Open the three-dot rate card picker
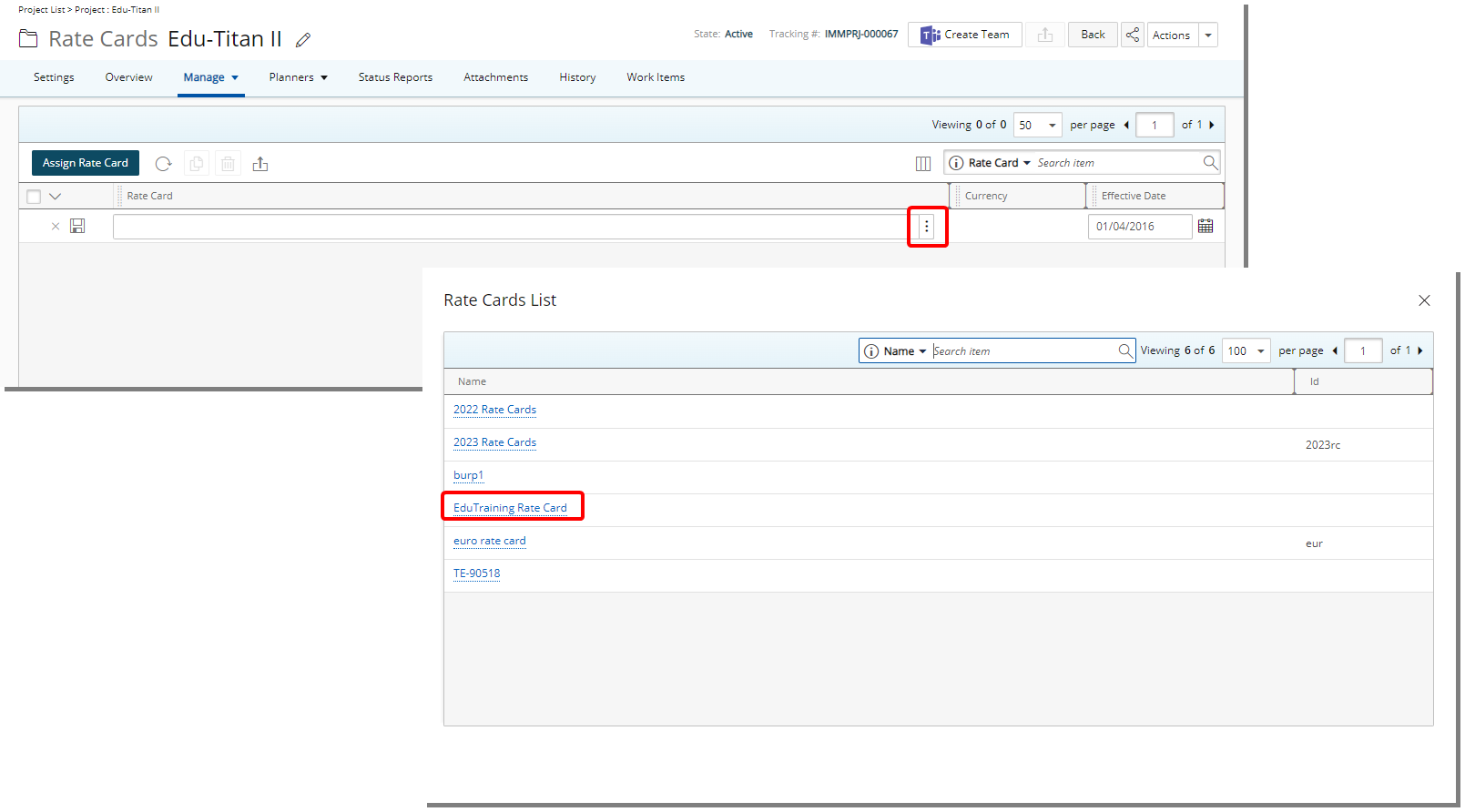 (x=927, y=227)
